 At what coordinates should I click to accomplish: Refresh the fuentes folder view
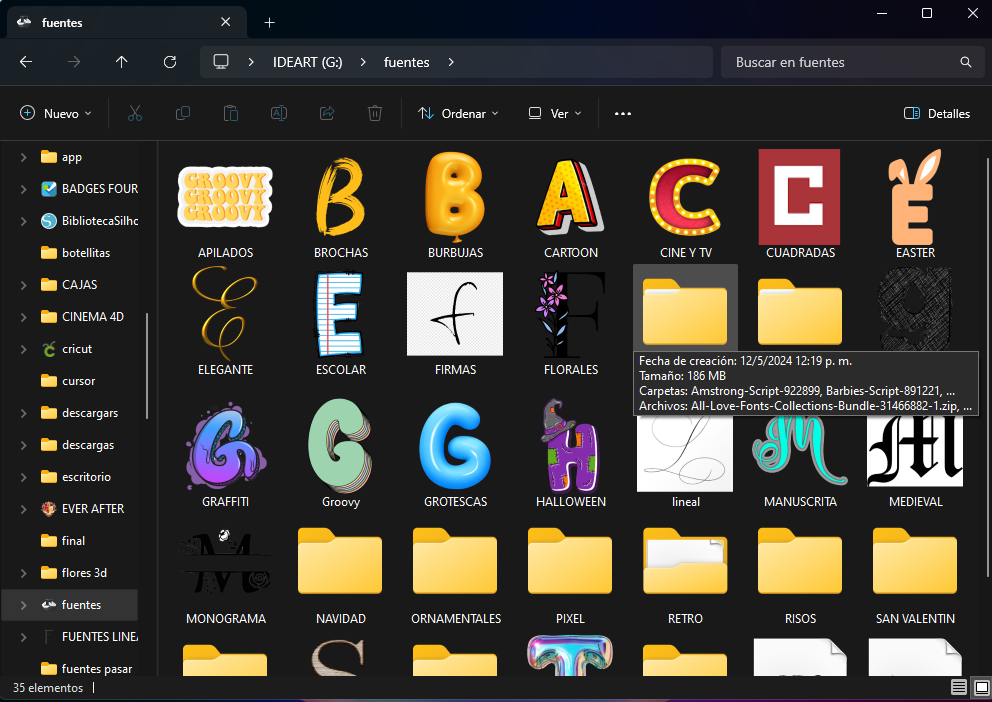pyautogui.click(x=170, y=62)
